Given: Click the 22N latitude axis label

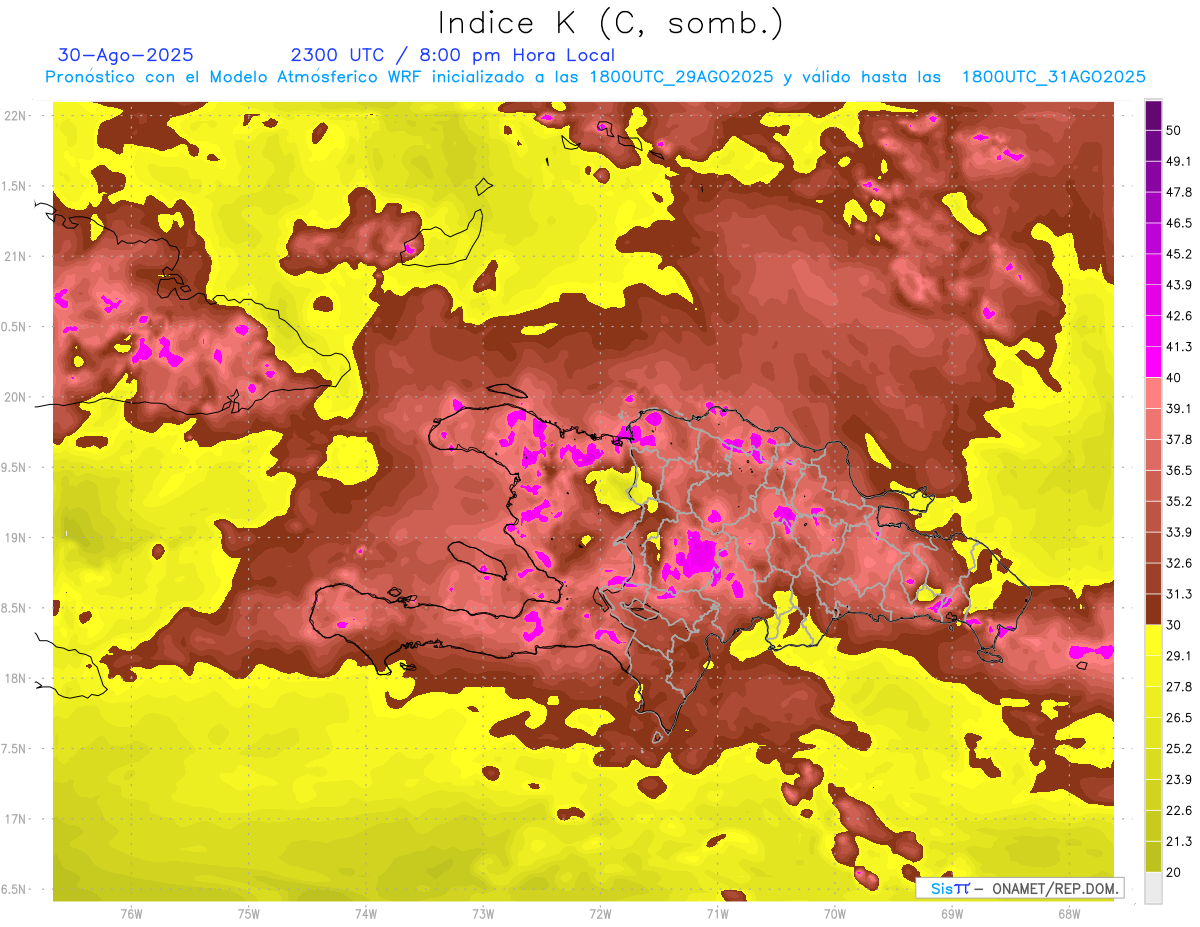Looking at the screenshot, I should (x=17, y=115).
